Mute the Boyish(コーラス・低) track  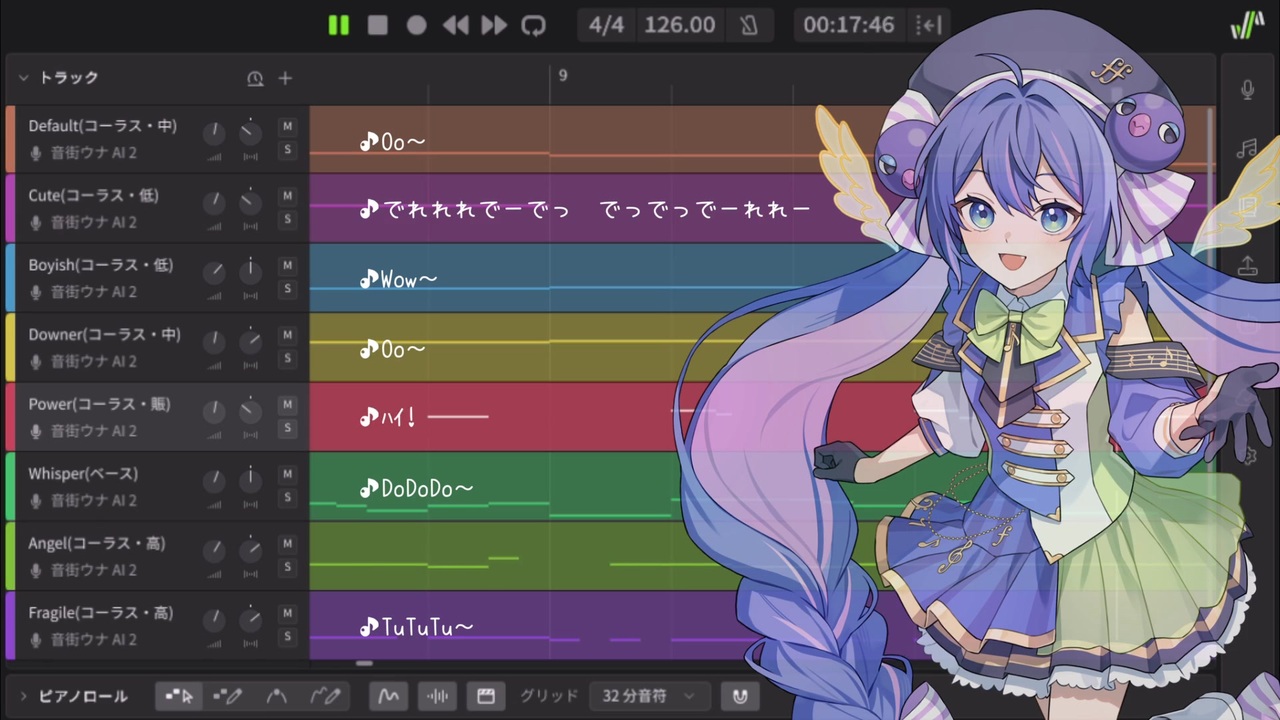[287, 266]
